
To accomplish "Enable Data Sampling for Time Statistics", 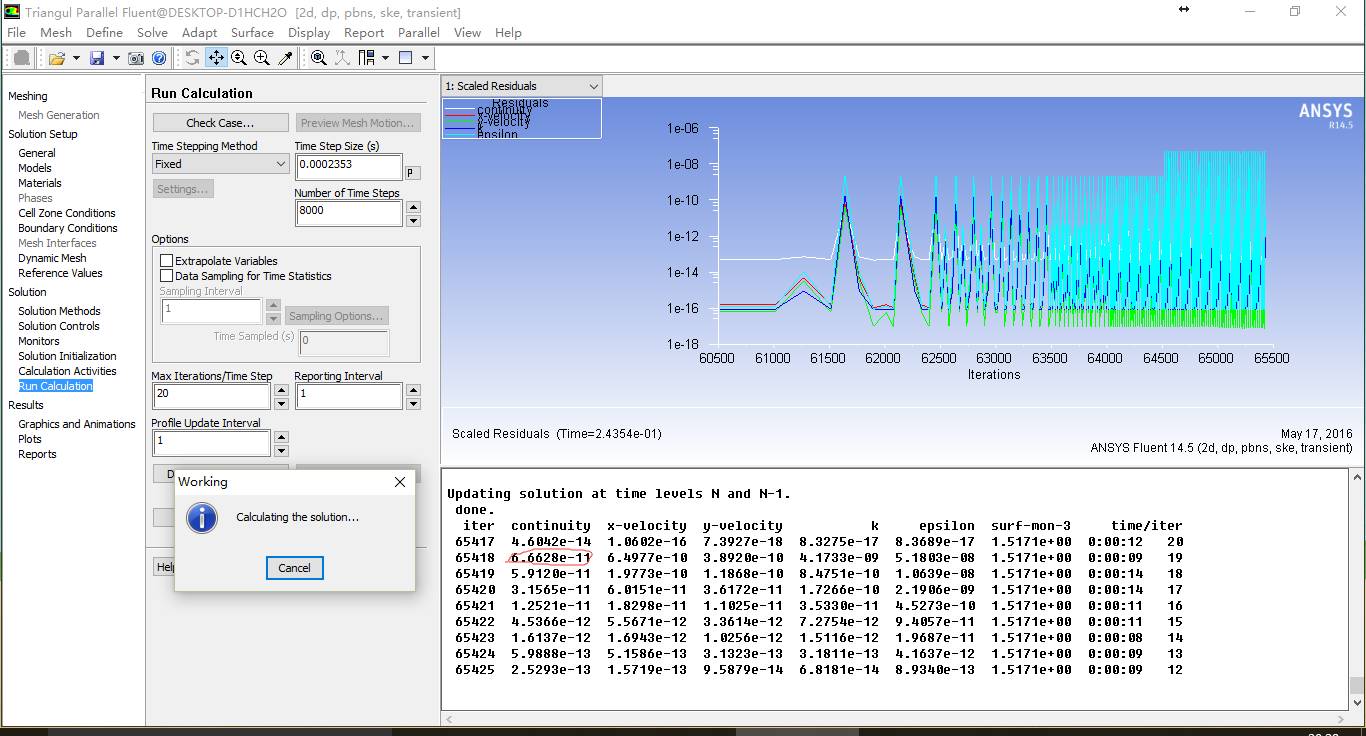I will coord(167,276).
